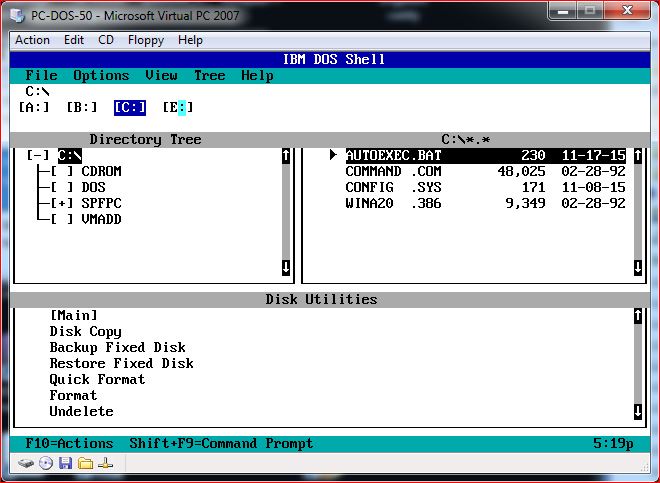This screenshot has height=483, width=660.
Task: Click the Directory Tree scroll down arrow
Action: click(286, 267)
